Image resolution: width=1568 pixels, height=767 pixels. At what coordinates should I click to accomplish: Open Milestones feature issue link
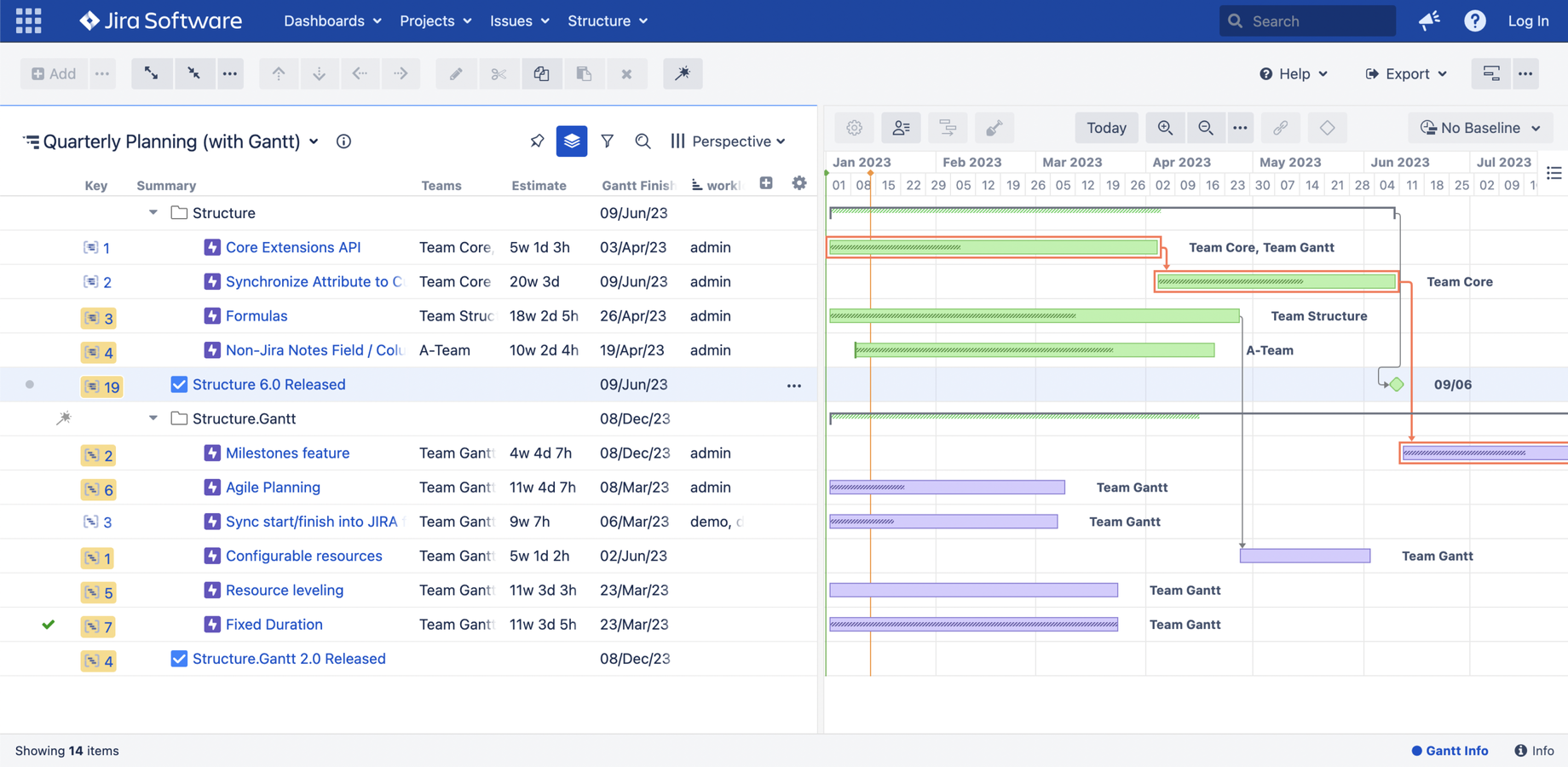pos(287,453)
